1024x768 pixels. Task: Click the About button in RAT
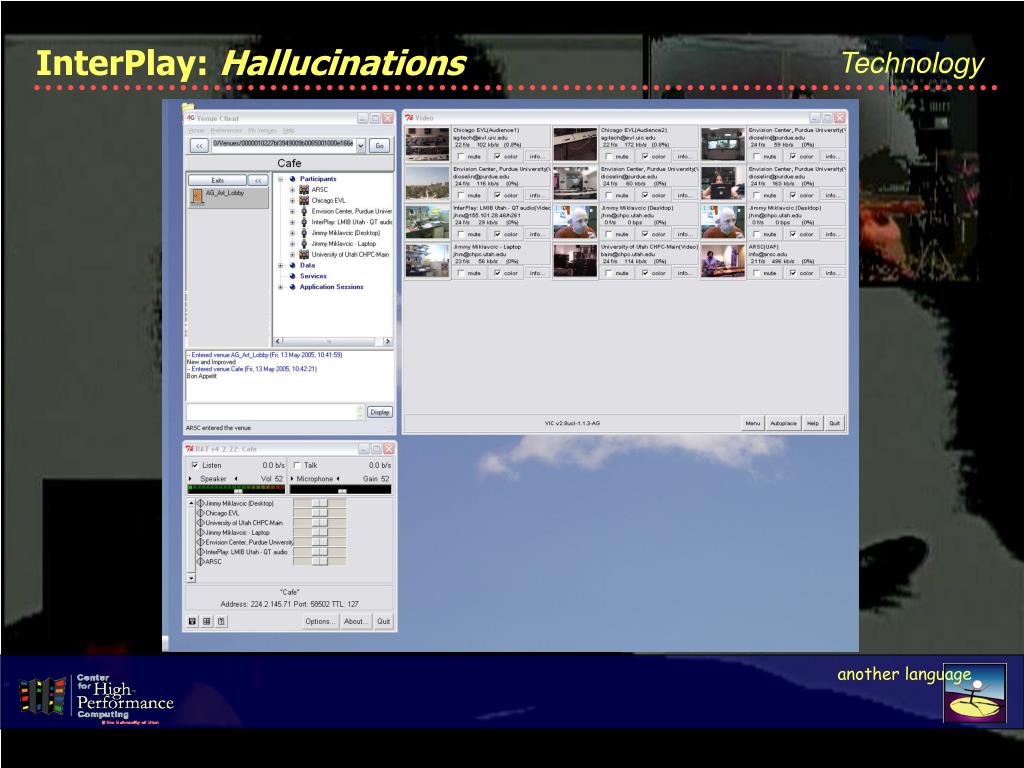(356, 621)
